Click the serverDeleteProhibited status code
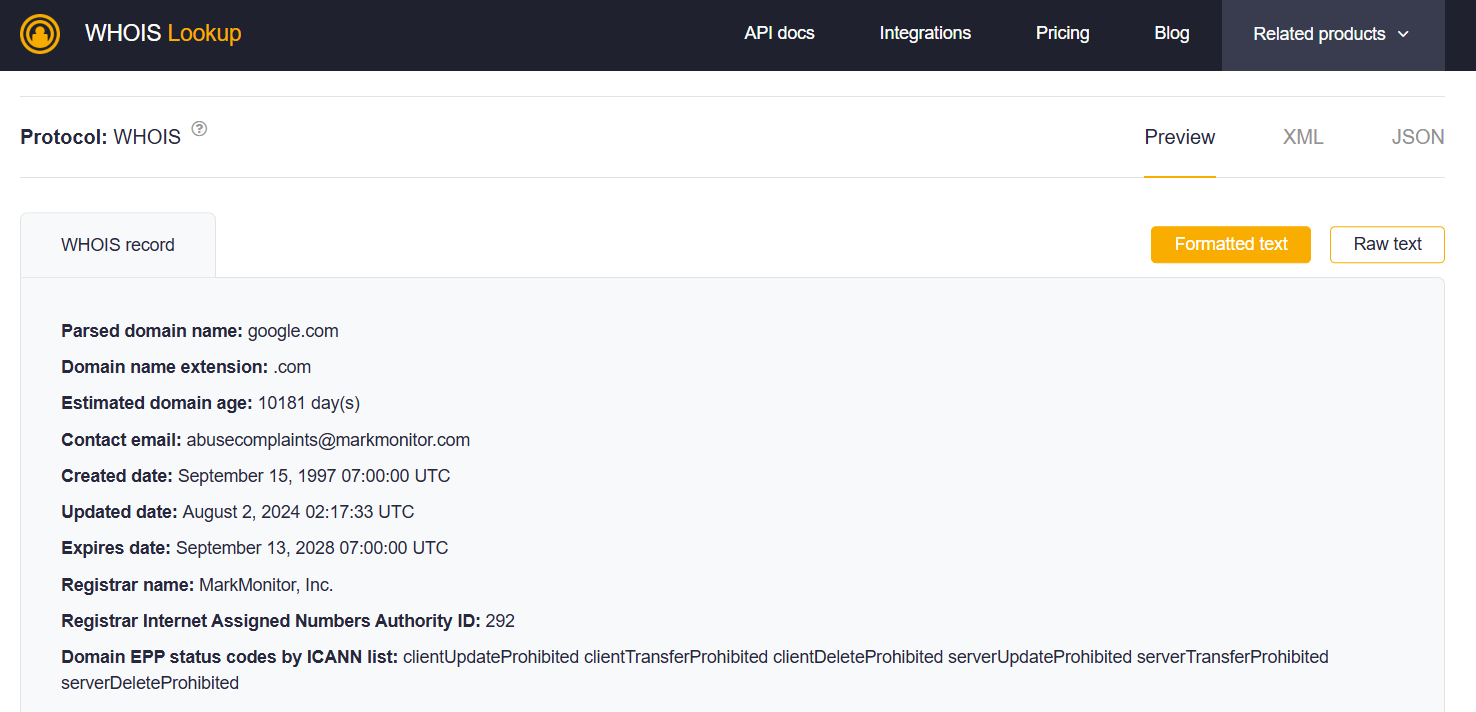The image size is (1476, 712). (150, 683)
